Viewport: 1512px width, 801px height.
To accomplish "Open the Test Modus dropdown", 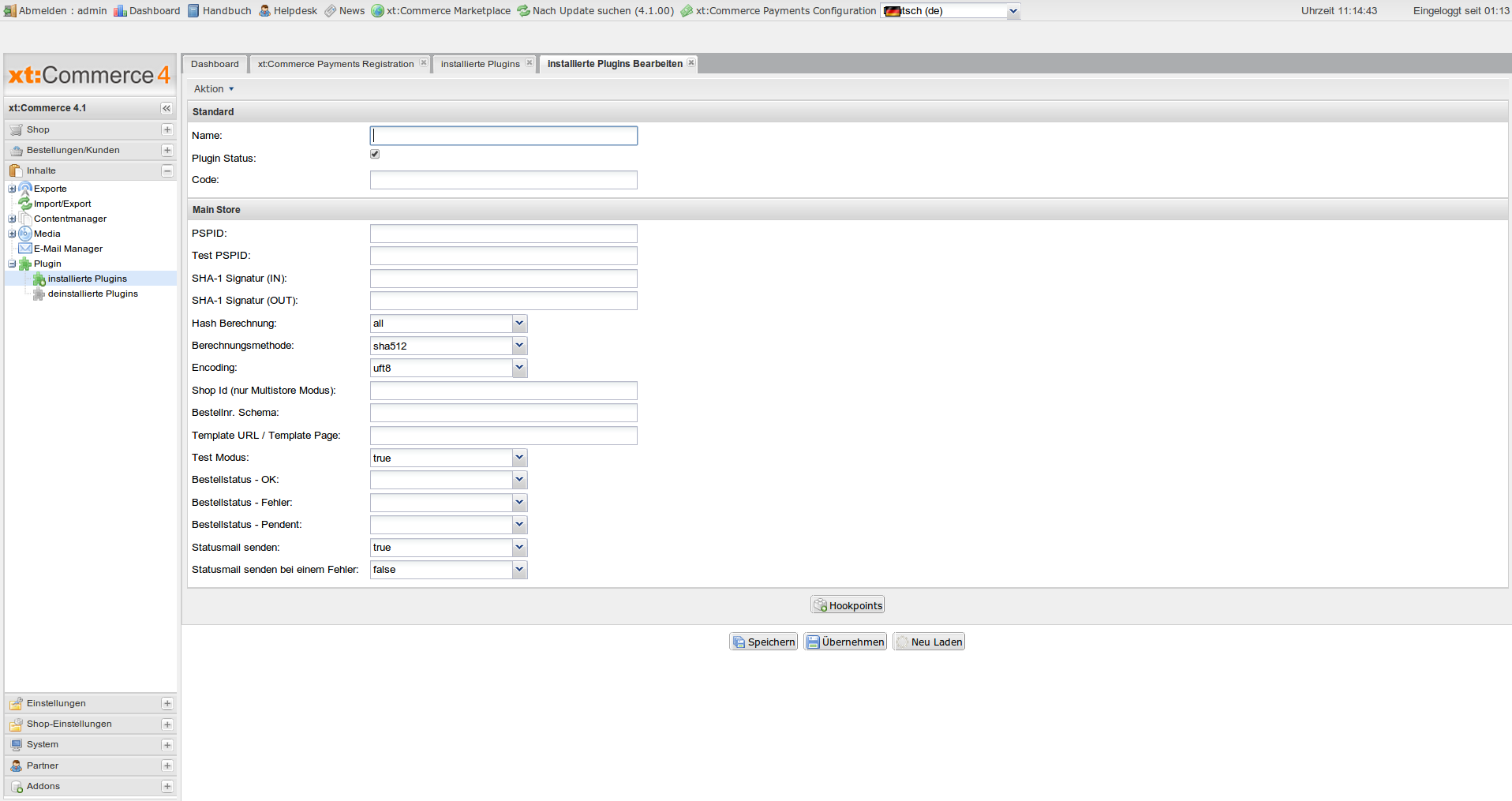I will click(519, 458).
